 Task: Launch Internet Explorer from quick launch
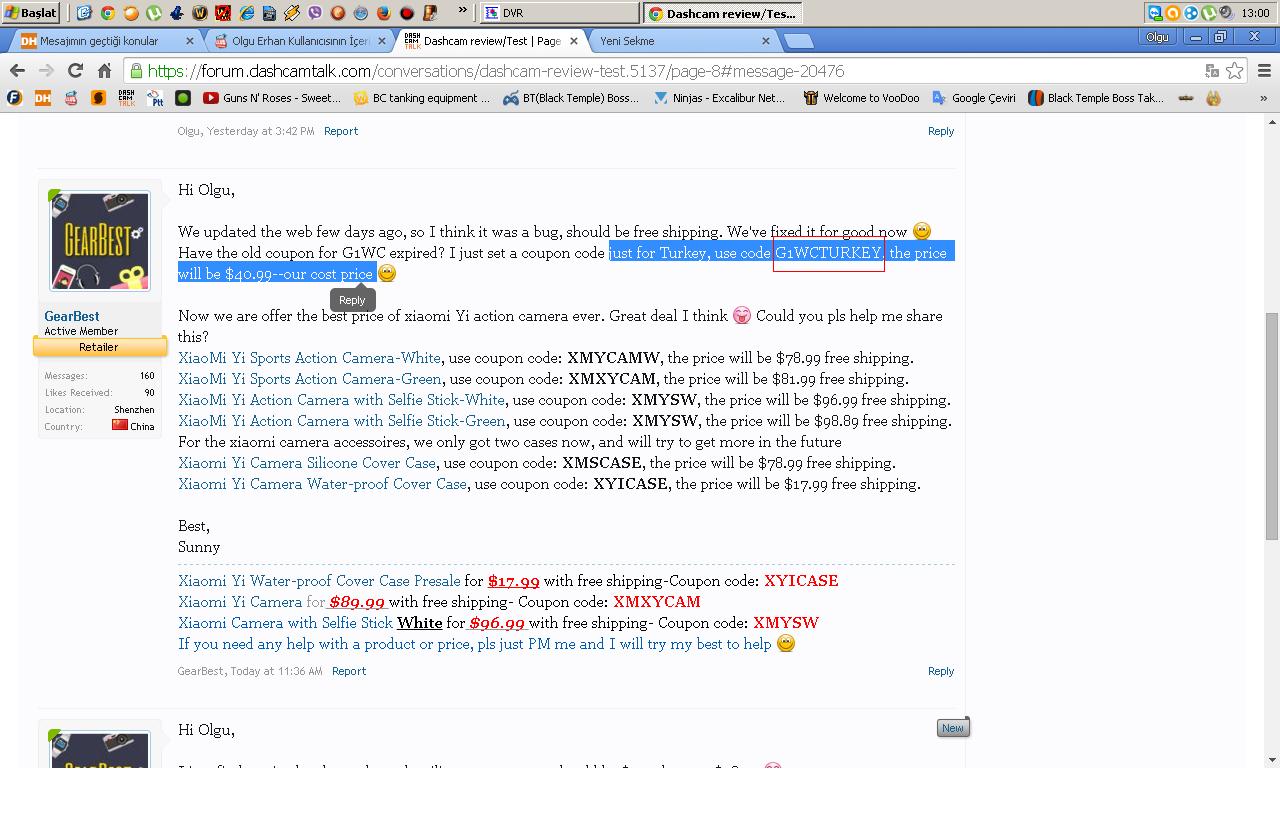click(246, 13)
